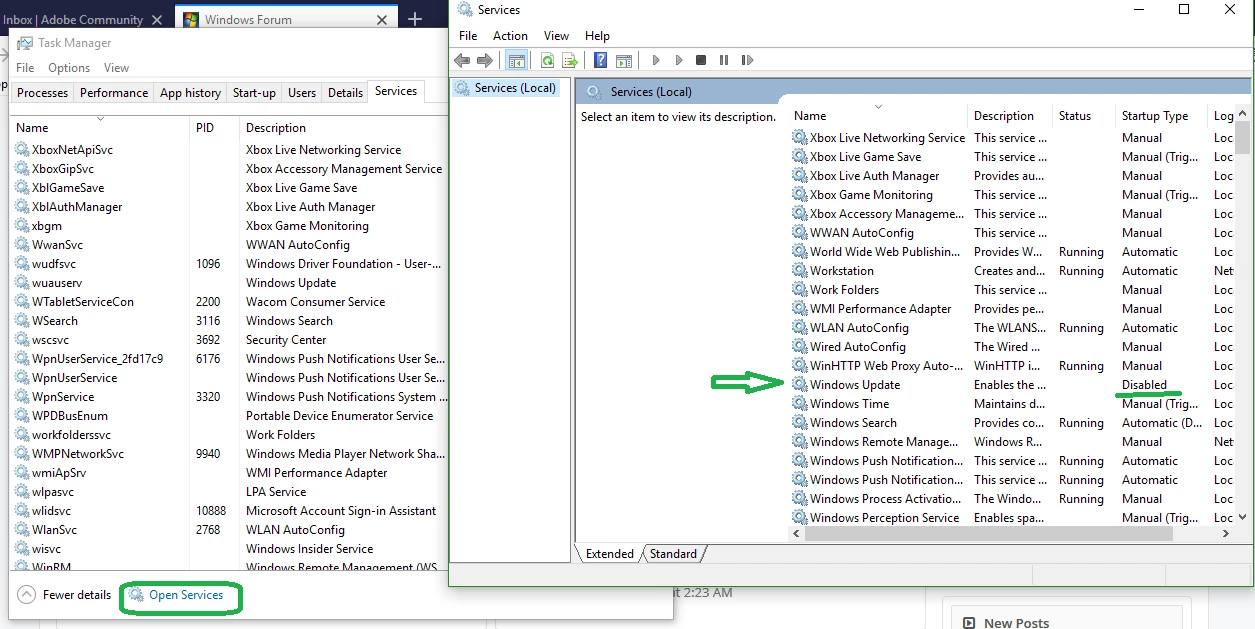
Task: Click scroll-right arrow of Services horizontal scrollbar
Action: [x=1227, y=534]
